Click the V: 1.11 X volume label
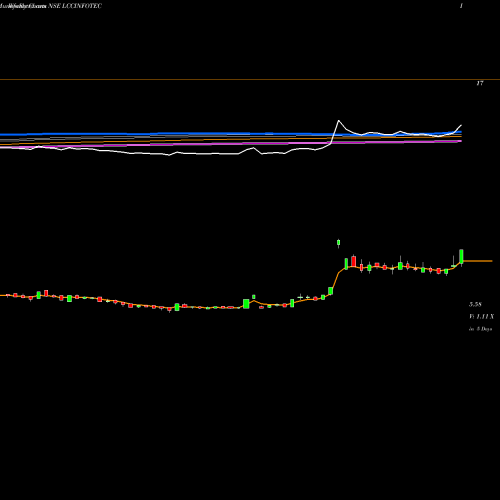 (481, 316)
